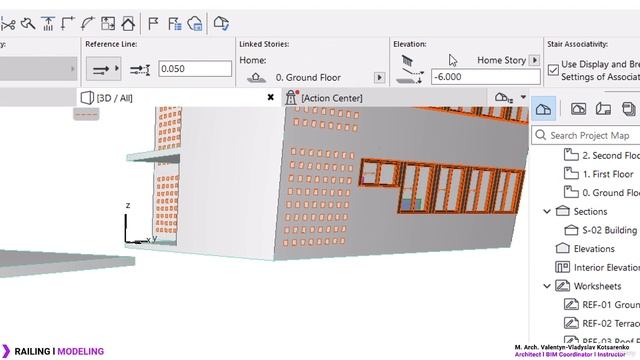
Task: Click the curved arc arrow toolbar icon
Action: tap(88, 24)
